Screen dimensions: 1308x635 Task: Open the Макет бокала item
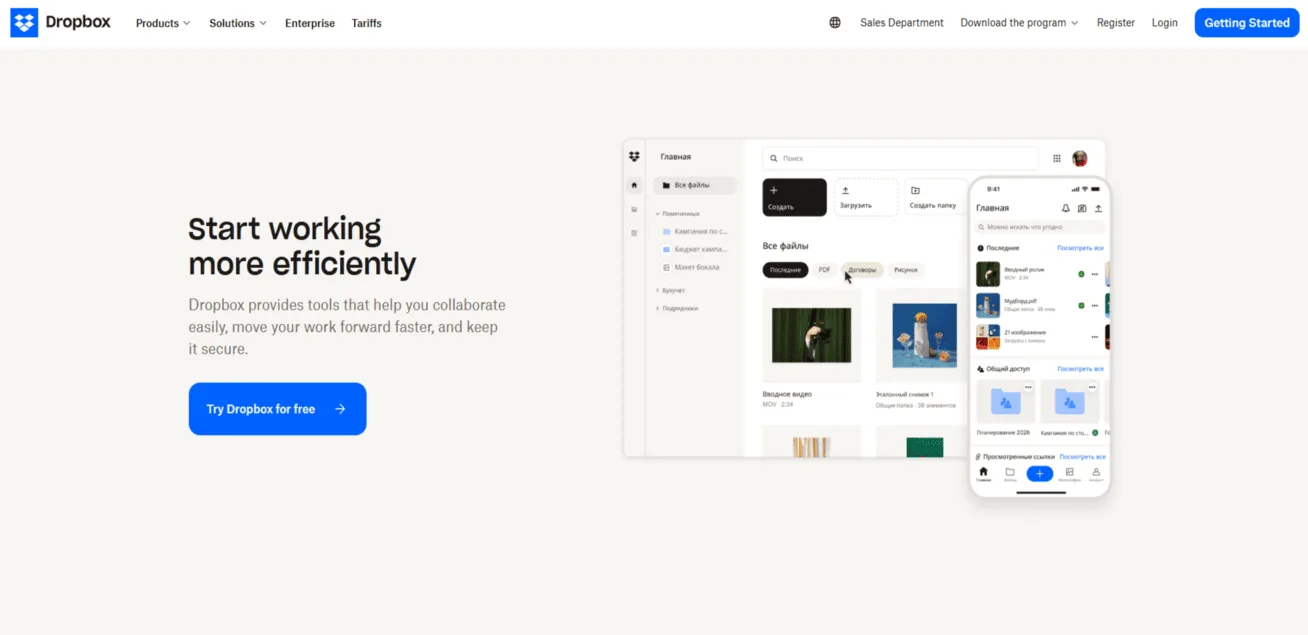click(x=691, y=267)
